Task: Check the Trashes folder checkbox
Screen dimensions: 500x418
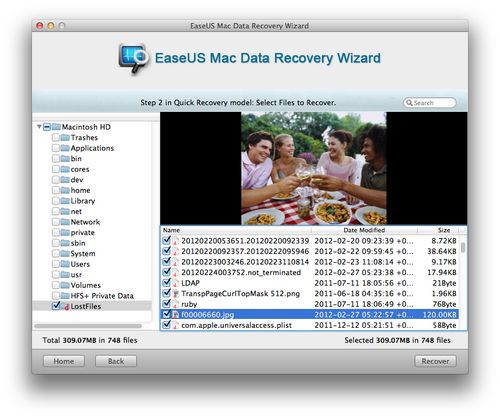Action: [x=56, y=137]
